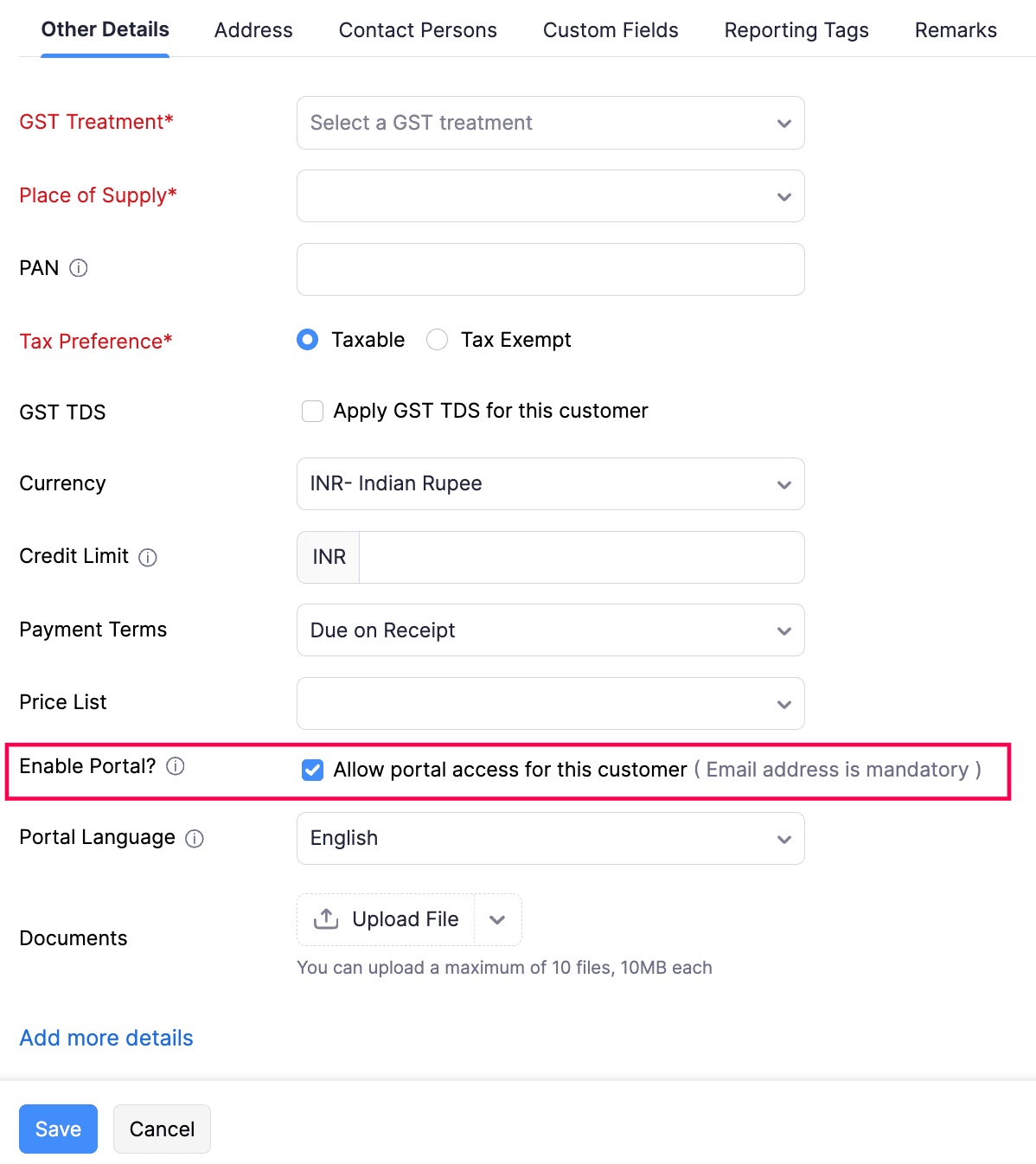This screenshot has width=1036, height=1164.
Task: Open the GST Treatment dropdown
Action: 550,123
